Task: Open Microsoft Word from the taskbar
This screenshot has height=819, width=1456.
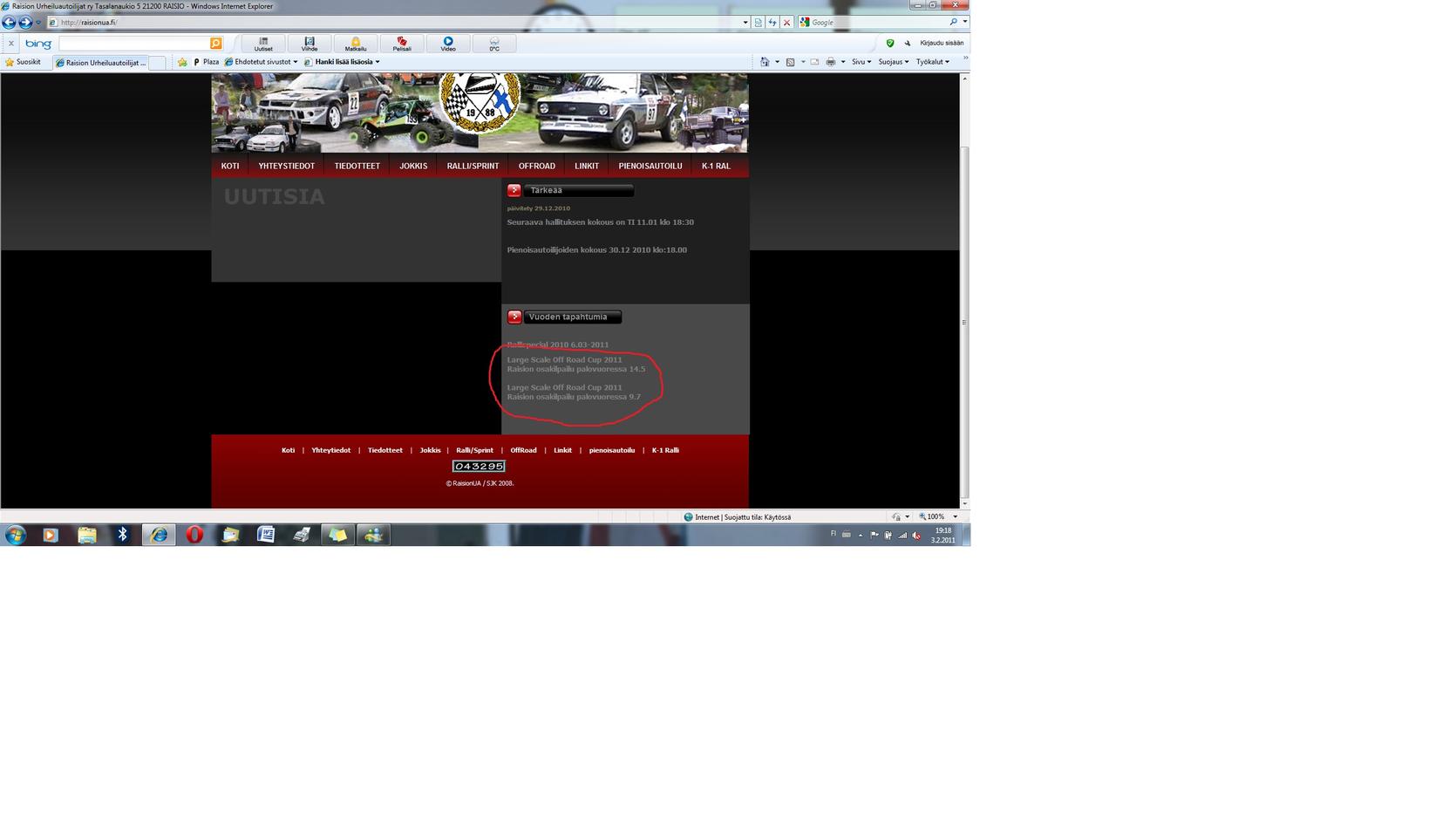Action: tap(266, 535)
